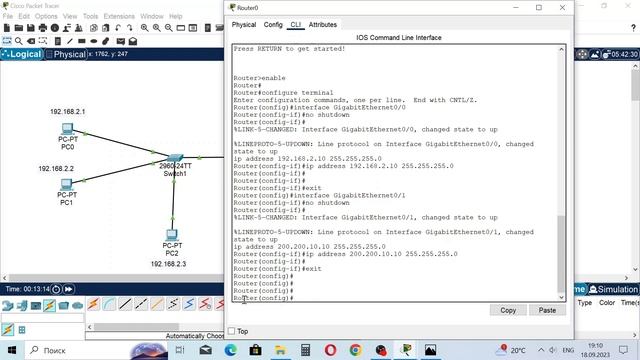Open the Tools menu
Screen dimensions: 640x360
91,16
